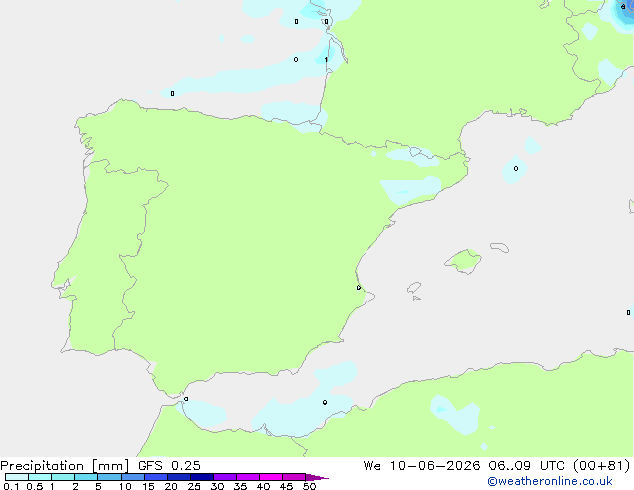
Task: Click the "0.1" legend label
Action: pos(11,486)
